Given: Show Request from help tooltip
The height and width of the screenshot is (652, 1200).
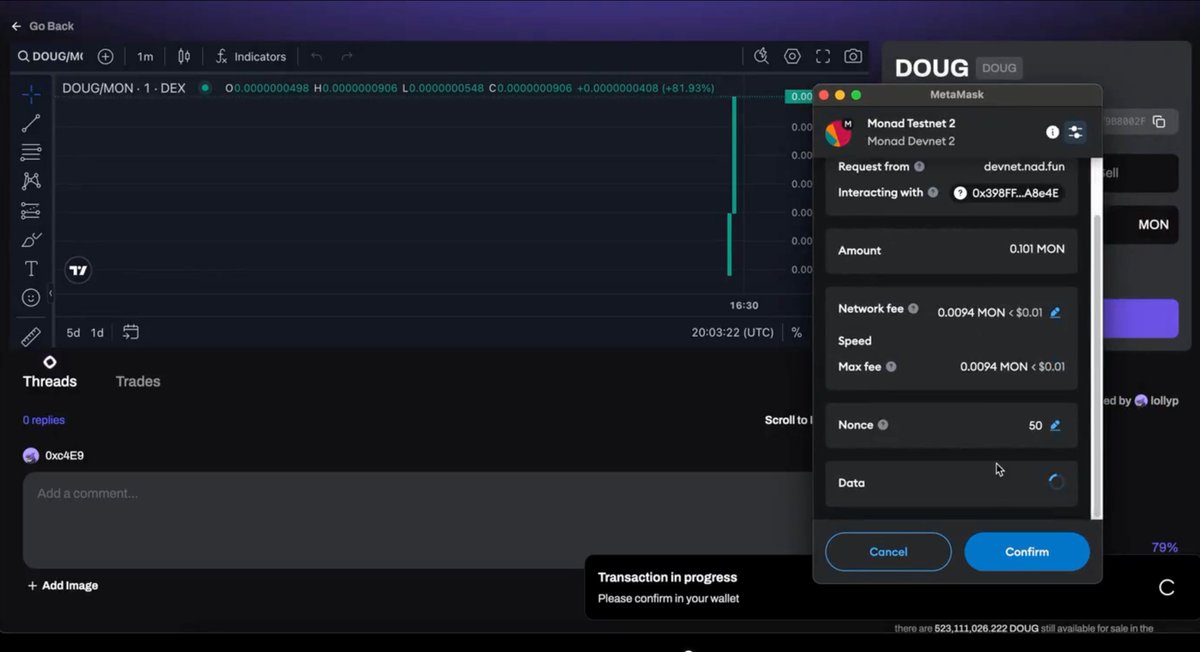Looking at the screenshot, I should tap(919, 167).
